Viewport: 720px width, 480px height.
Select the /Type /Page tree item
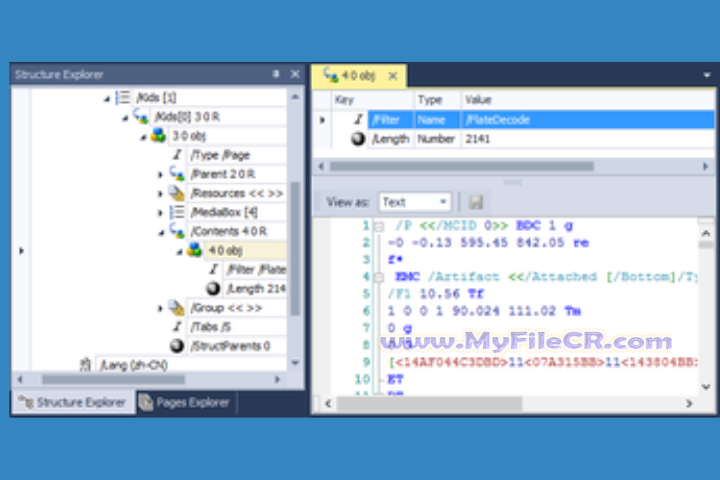tap(220, 155)
